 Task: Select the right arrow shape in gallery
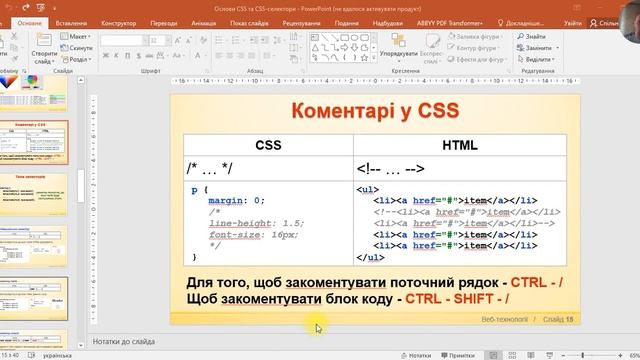[344, 48]
